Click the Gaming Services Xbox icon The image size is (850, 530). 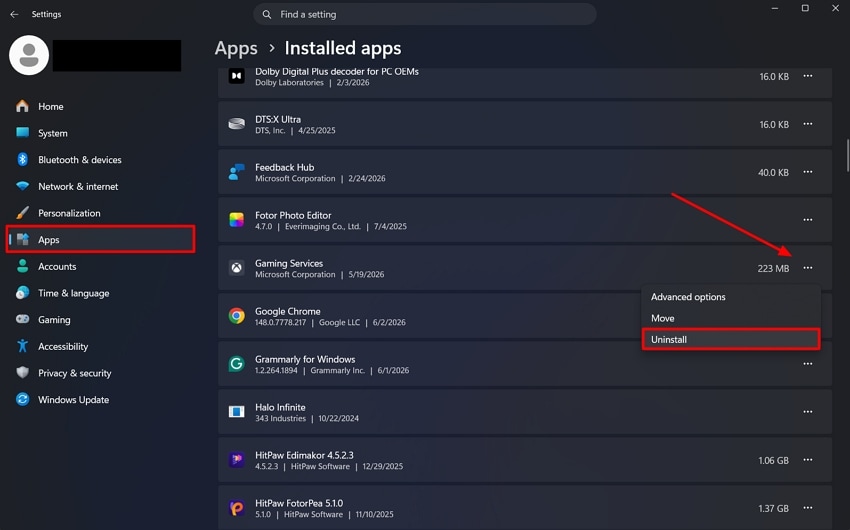(x=236, y=268)
